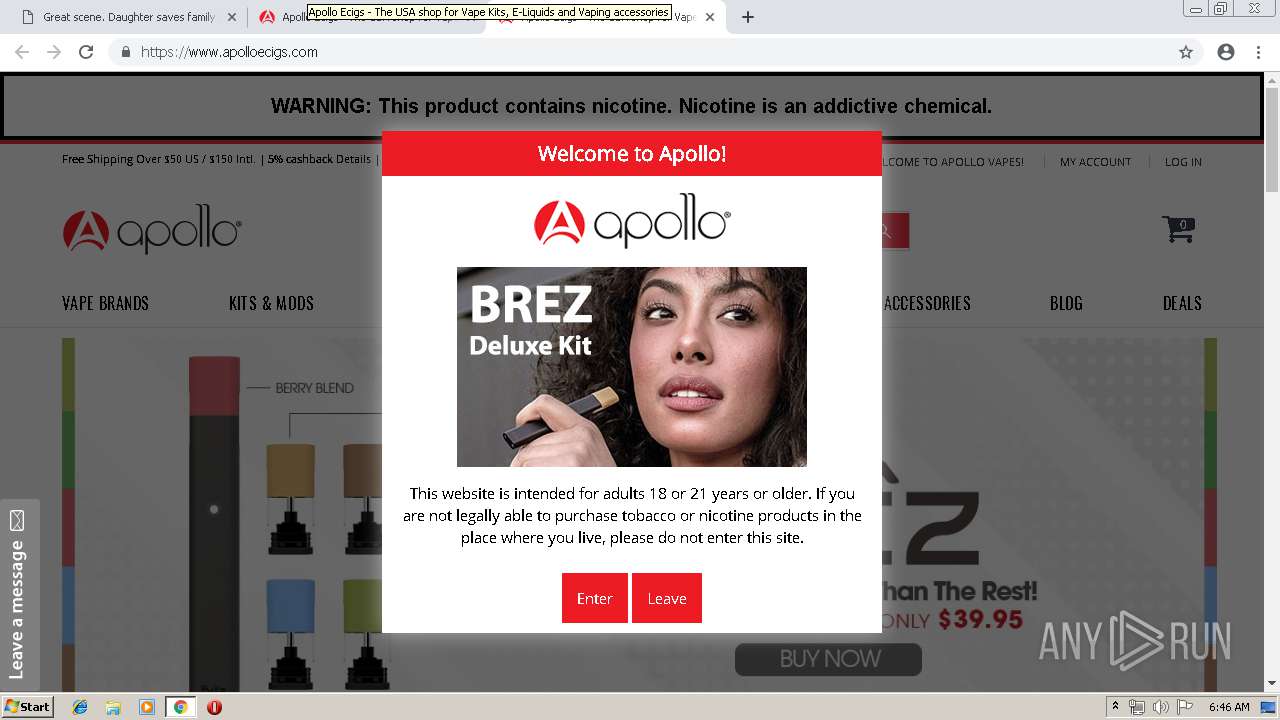1280x720 pixels.
Task: Click the 6:46 AM system clock
Action: 1229,707
